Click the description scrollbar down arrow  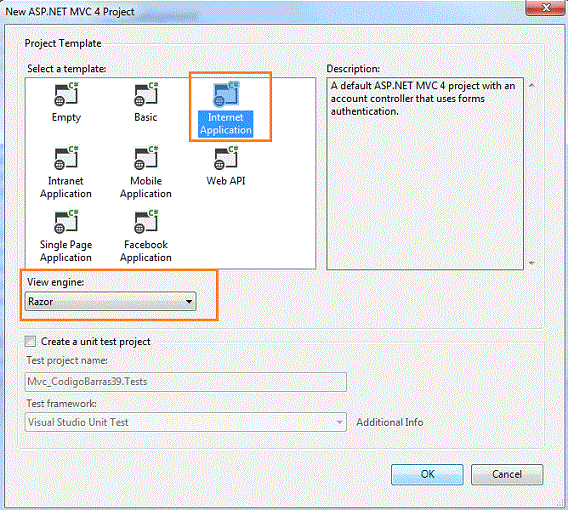coord(532,263)
